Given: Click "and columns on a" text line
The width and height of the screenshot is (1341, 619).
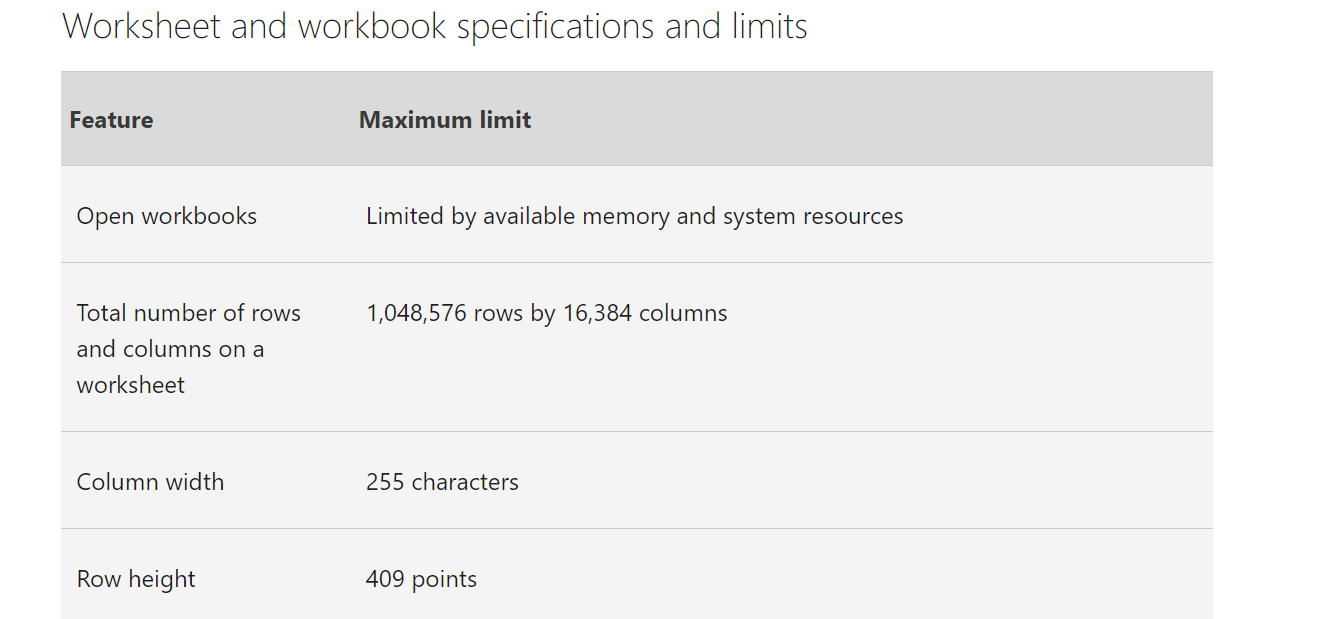Looking at the screenshot, I should pyautogui.click(x=170, y=349).
